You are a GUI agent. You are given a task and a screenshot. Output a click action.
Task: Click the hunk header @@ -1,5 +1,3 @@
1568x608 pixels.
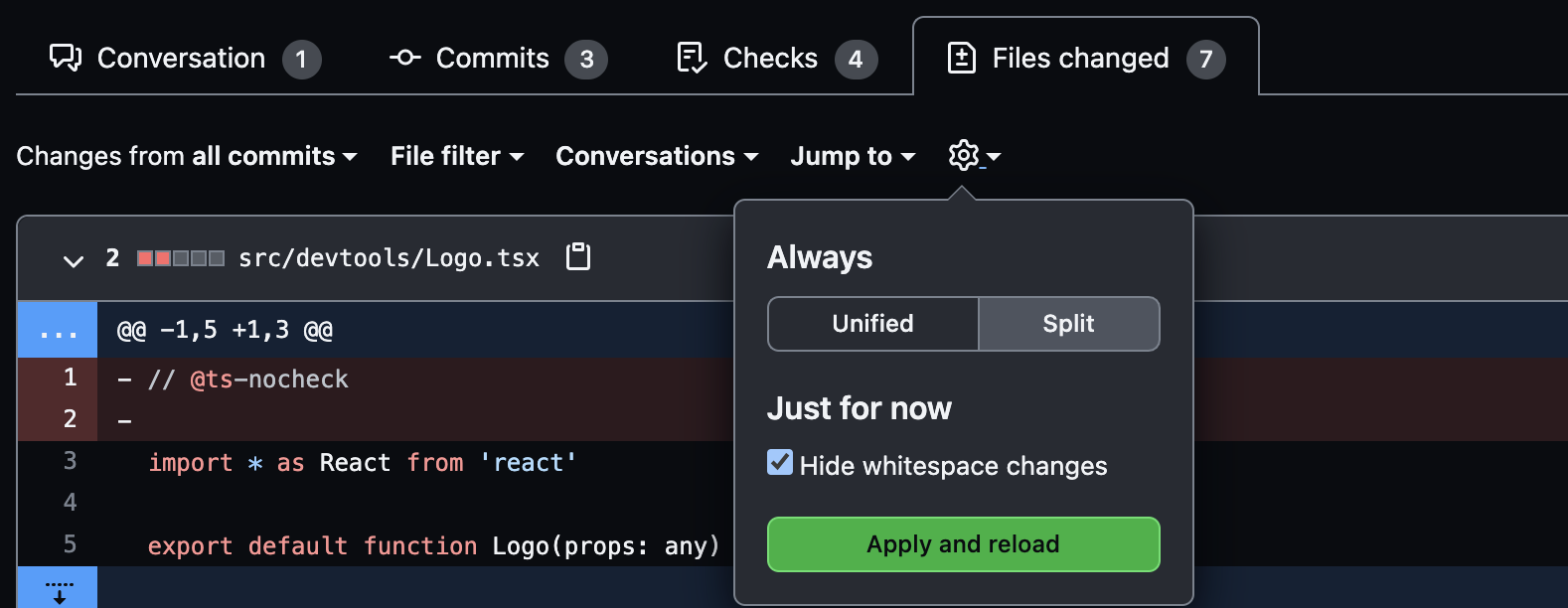click(x=225, y=330)
